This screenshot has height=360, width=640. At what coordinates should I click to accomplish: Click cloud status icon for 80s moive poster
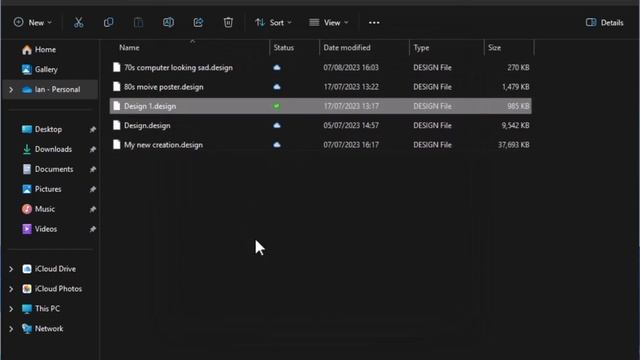(x=277, y=87)
